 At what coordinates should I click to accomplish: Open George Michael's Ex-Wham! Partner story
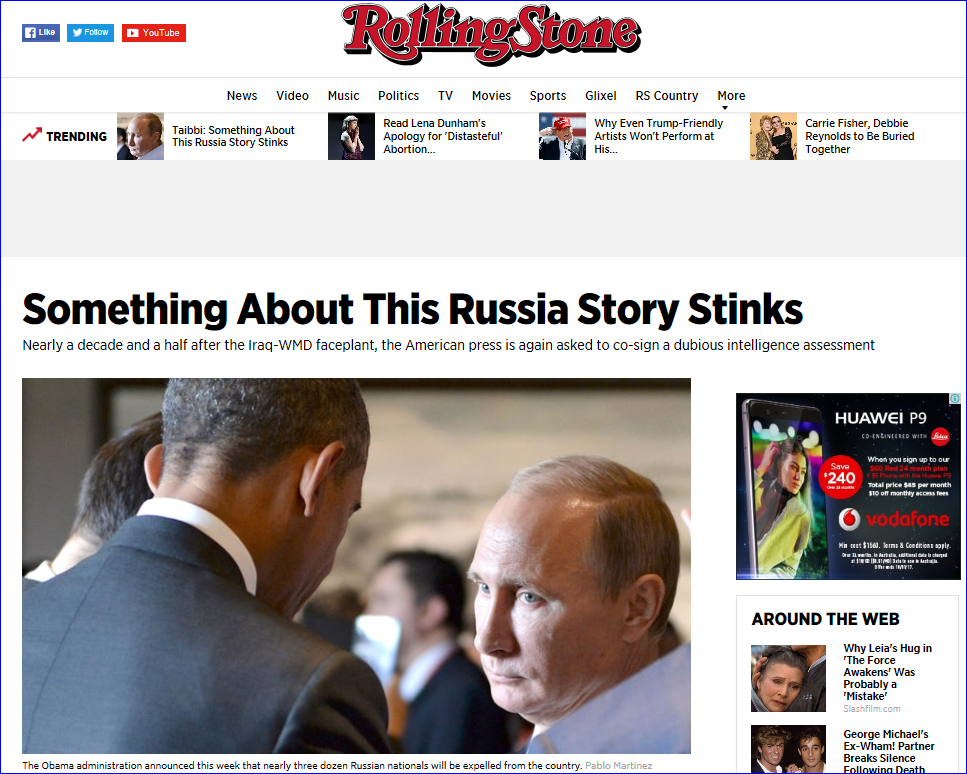click(x=889, y=751)
